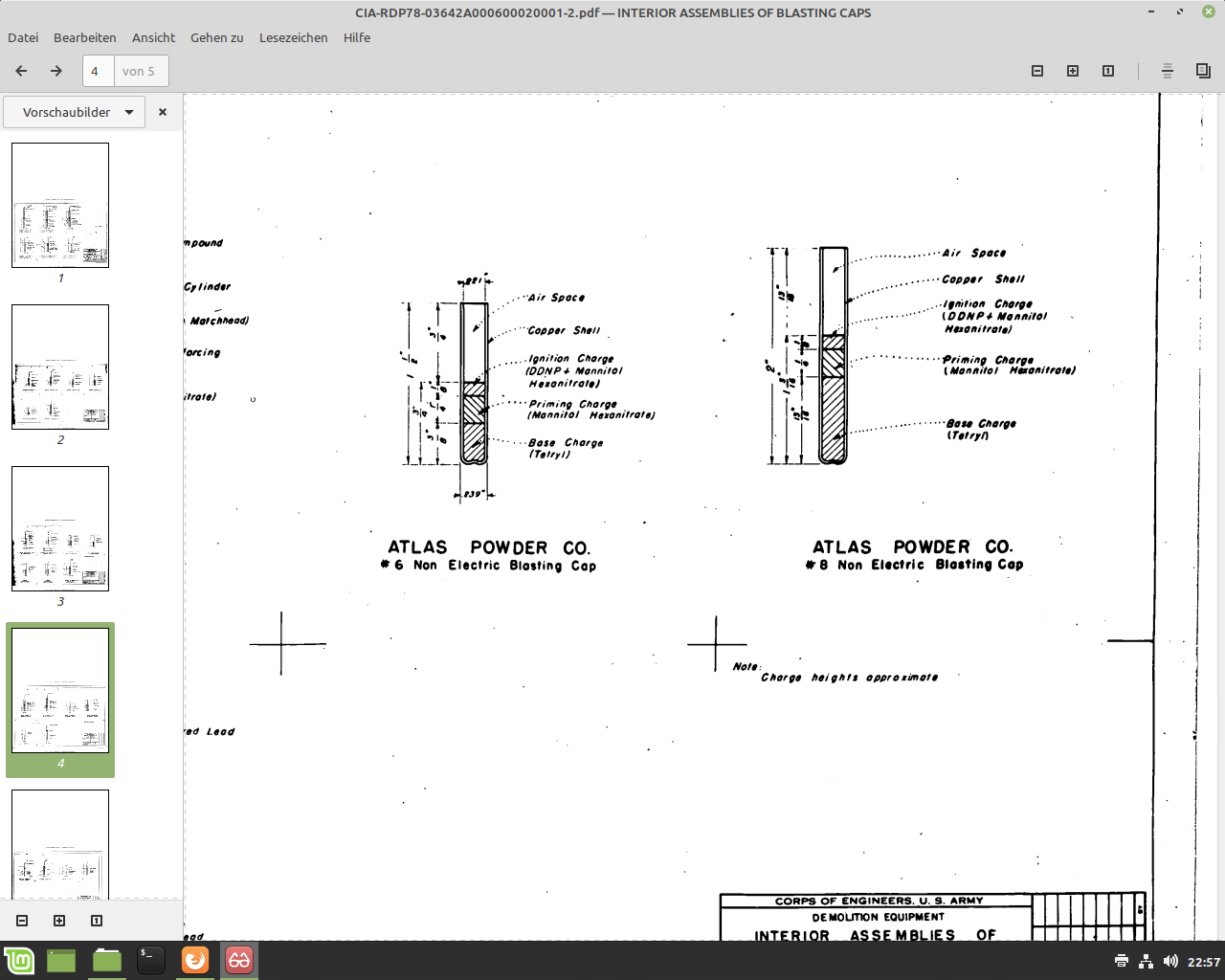This screenshot has width=1225, height=980.
Task: Reset thumbnail size with sidebar 1 icon
Action: tap(97, 921)
